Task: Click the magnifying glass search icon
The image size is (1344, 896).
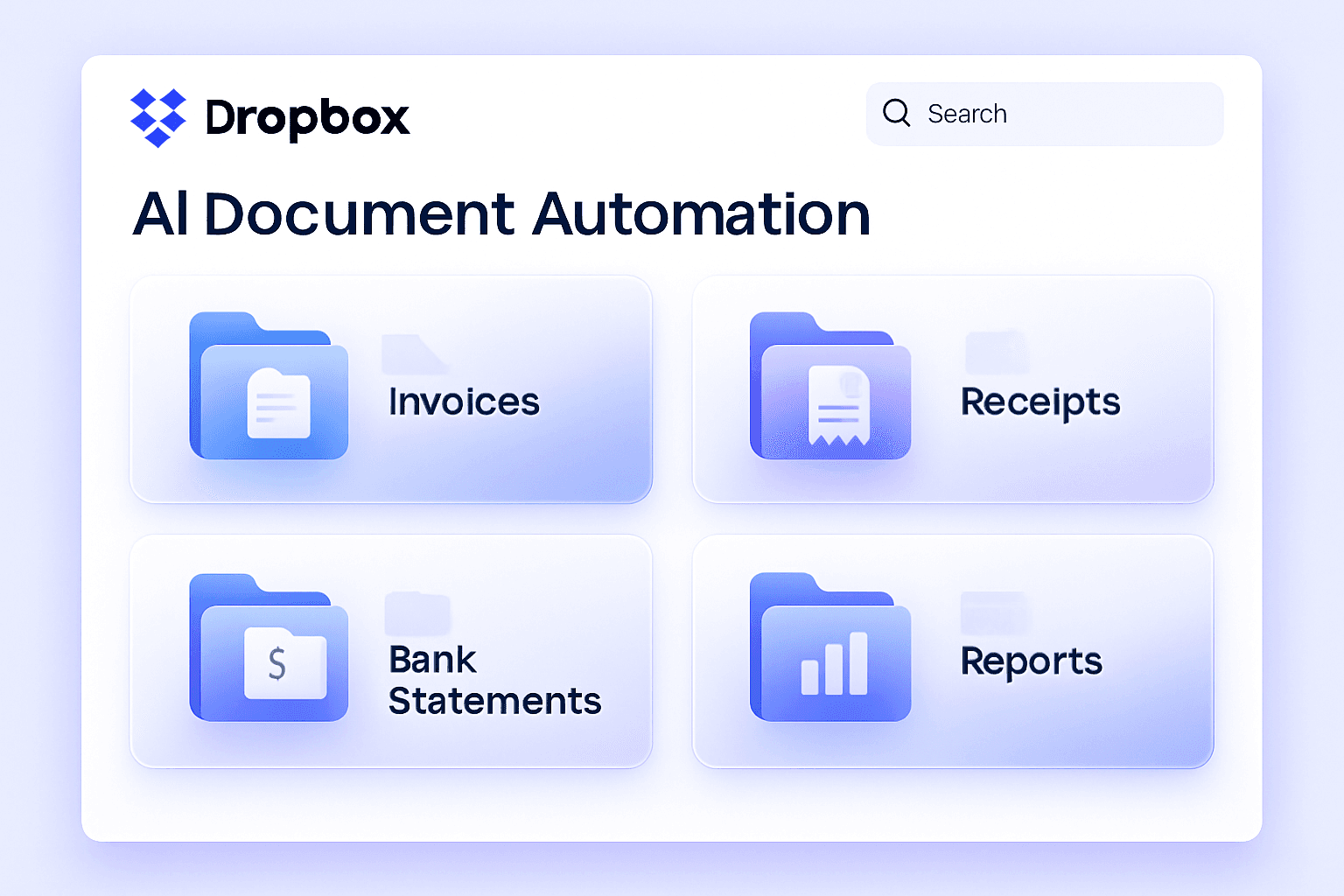Action: pyautogui.click(x=896, y=113)
